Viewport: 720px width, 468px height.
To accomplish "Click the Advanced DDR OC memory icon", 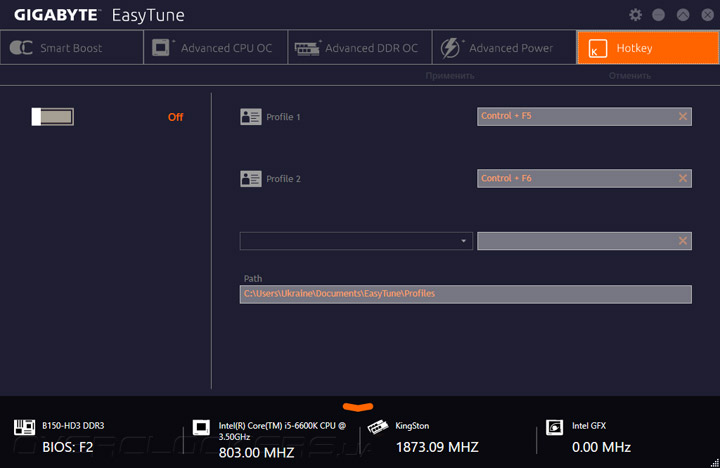I will coord(307,48).
